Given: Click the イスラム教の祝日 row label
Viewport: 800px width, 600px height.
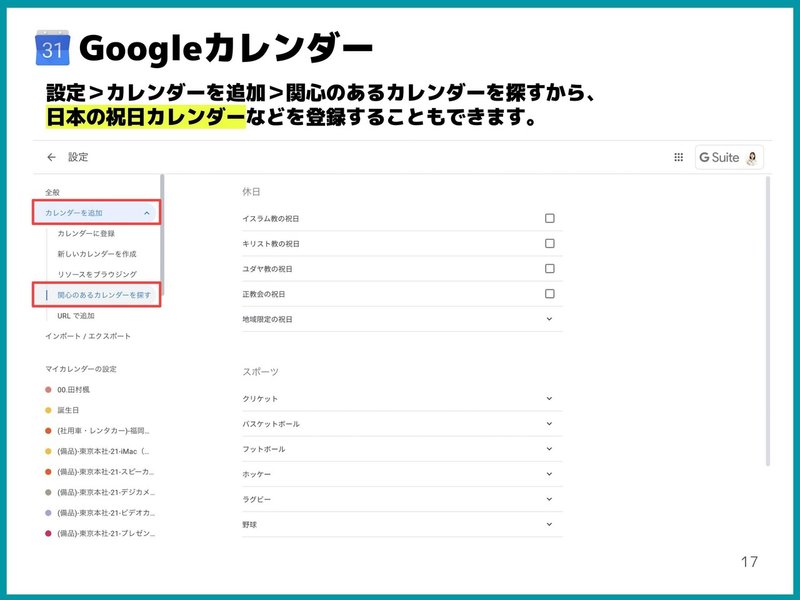Looking at the screenshot, I should pyautogui.click(x=270, y=219).
